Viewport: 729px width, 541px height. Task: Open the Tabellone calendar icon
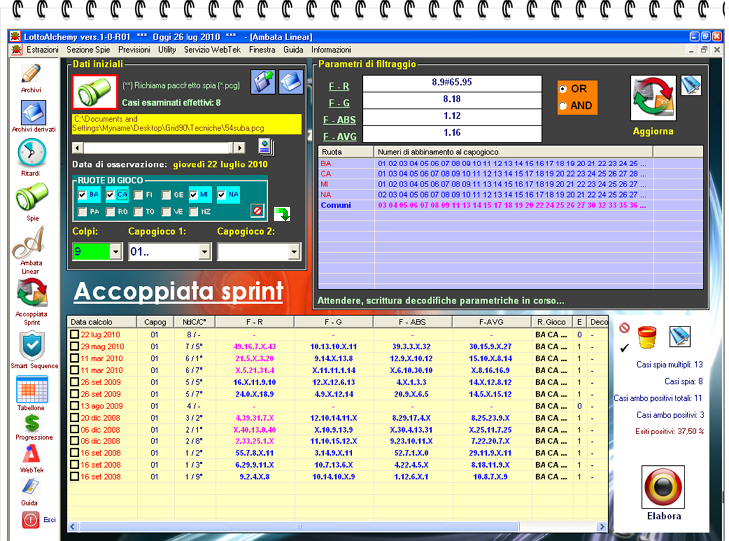point(32,389)
